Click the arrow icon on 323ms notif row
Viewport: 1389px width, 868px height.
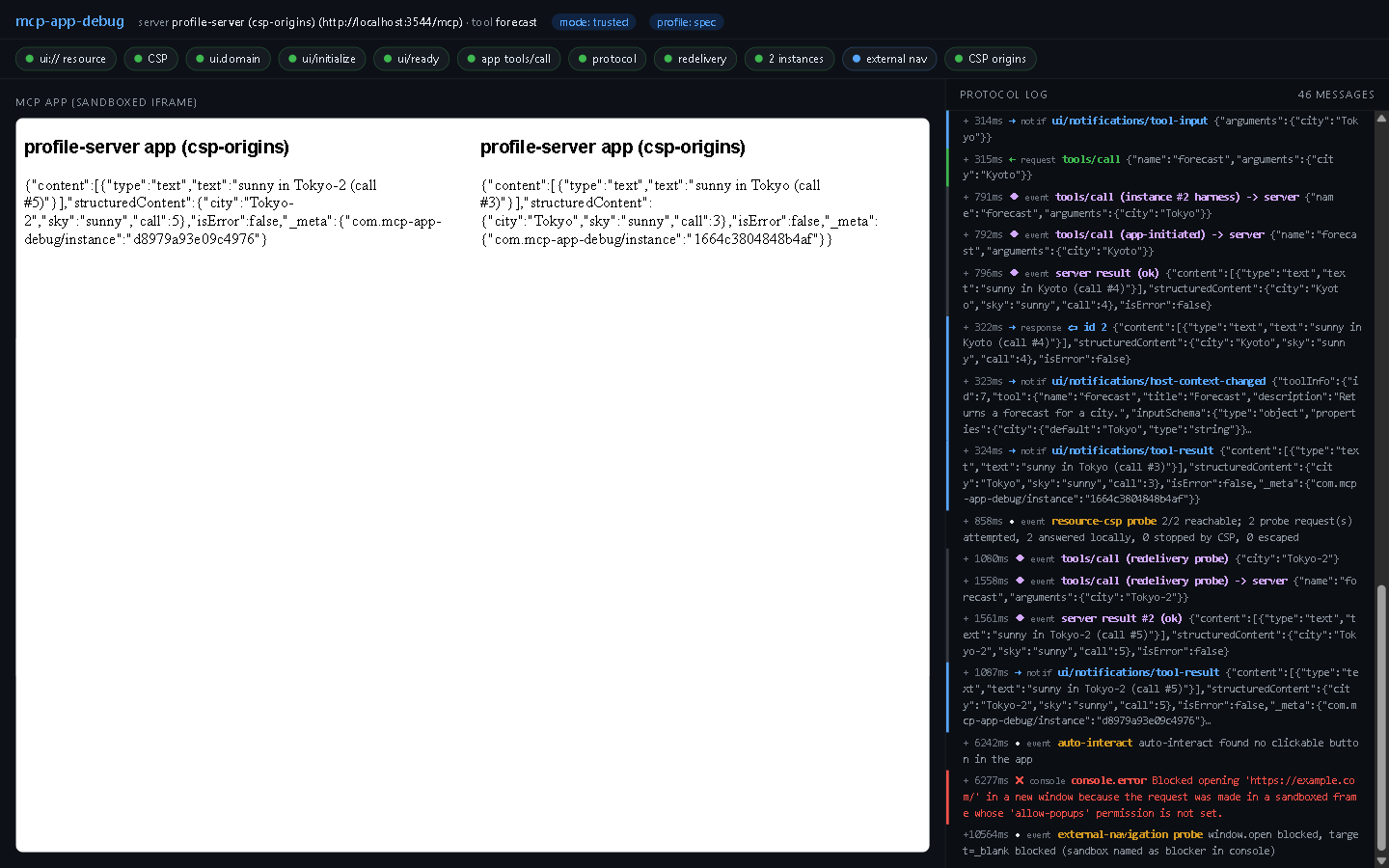pyautogui.click(x=1012, y=381)
